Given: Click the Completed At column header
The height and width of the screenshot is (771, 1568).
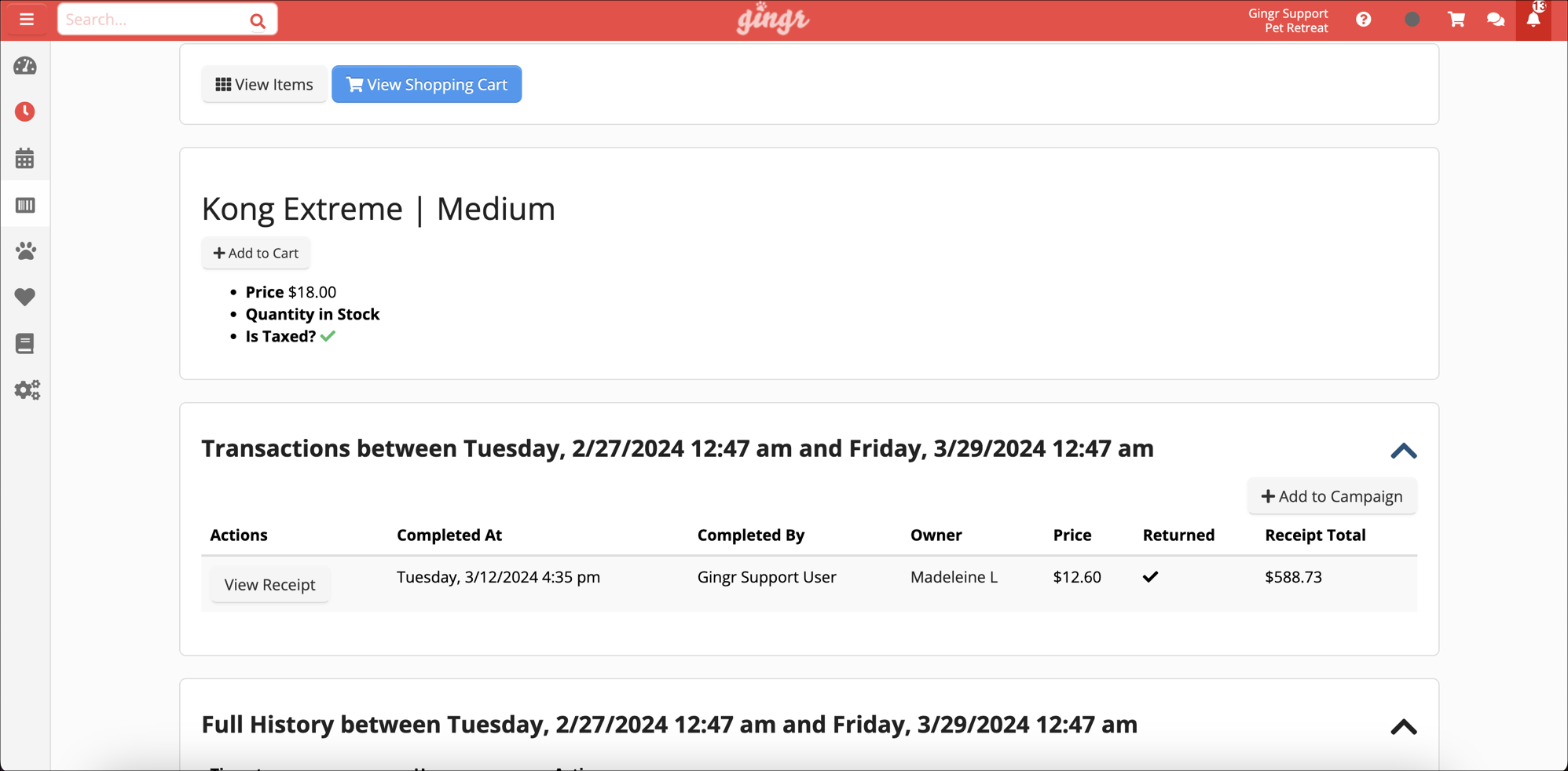Looking at the screenshot, I should pos(449,535).
